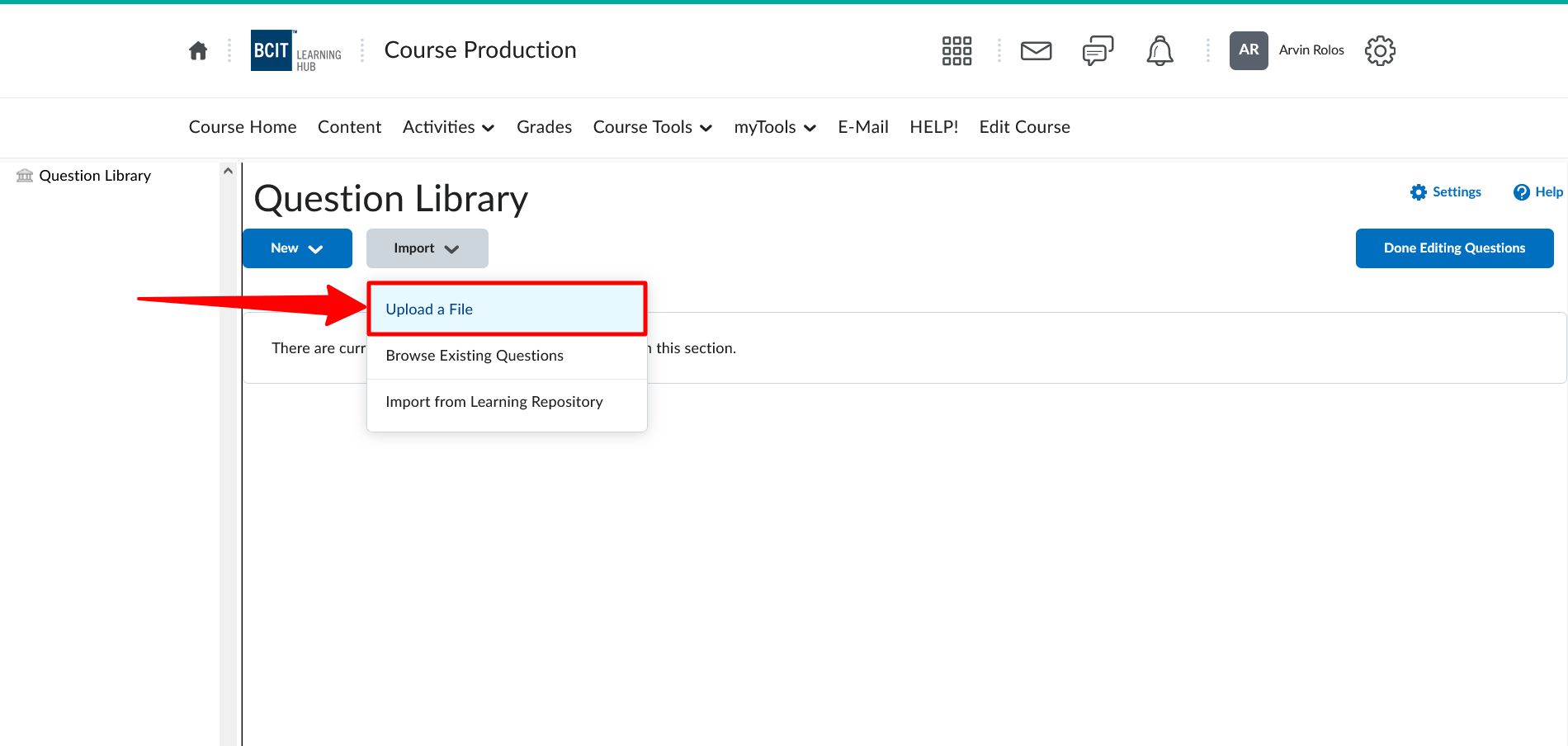This screenshot has height=746, width=1568.
Task: Open the message alerts envelope icon
Action: pos(1036,51)
